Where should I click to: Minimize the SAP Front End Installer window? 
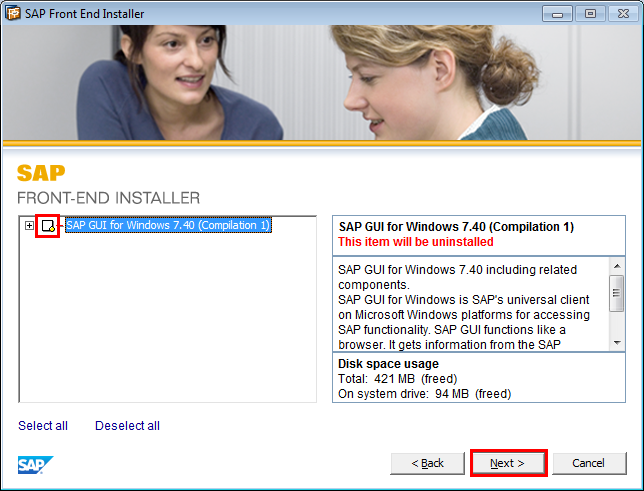pos(557,14)
